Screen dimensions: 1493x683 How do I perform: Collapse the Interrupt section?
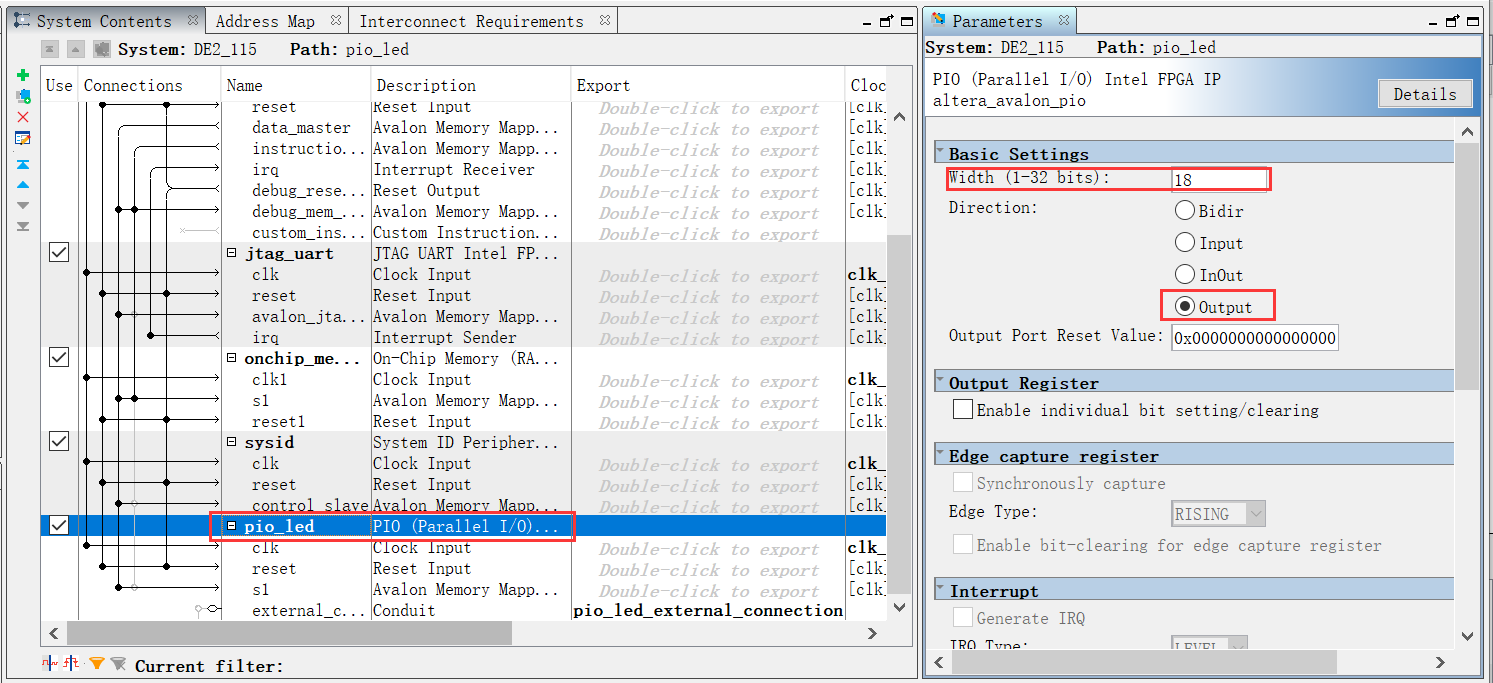[x=941, y=590]
